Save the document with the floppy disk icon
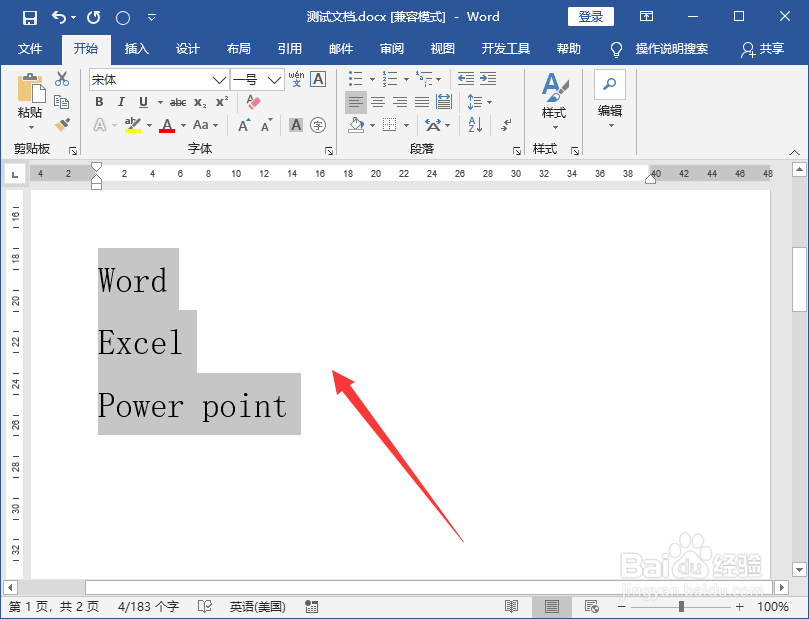 pos(30,18)
